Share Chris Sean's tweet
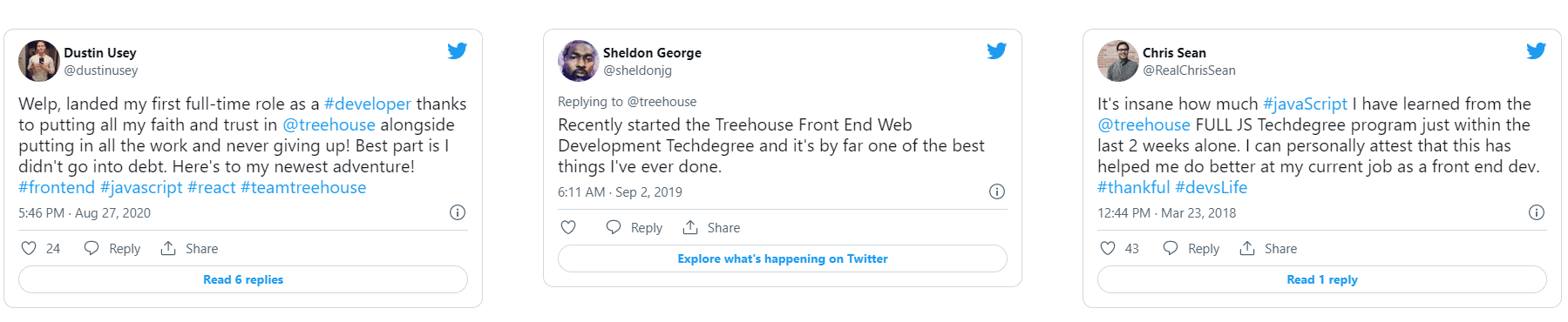1568x322 pixels. click(1268, 249)
